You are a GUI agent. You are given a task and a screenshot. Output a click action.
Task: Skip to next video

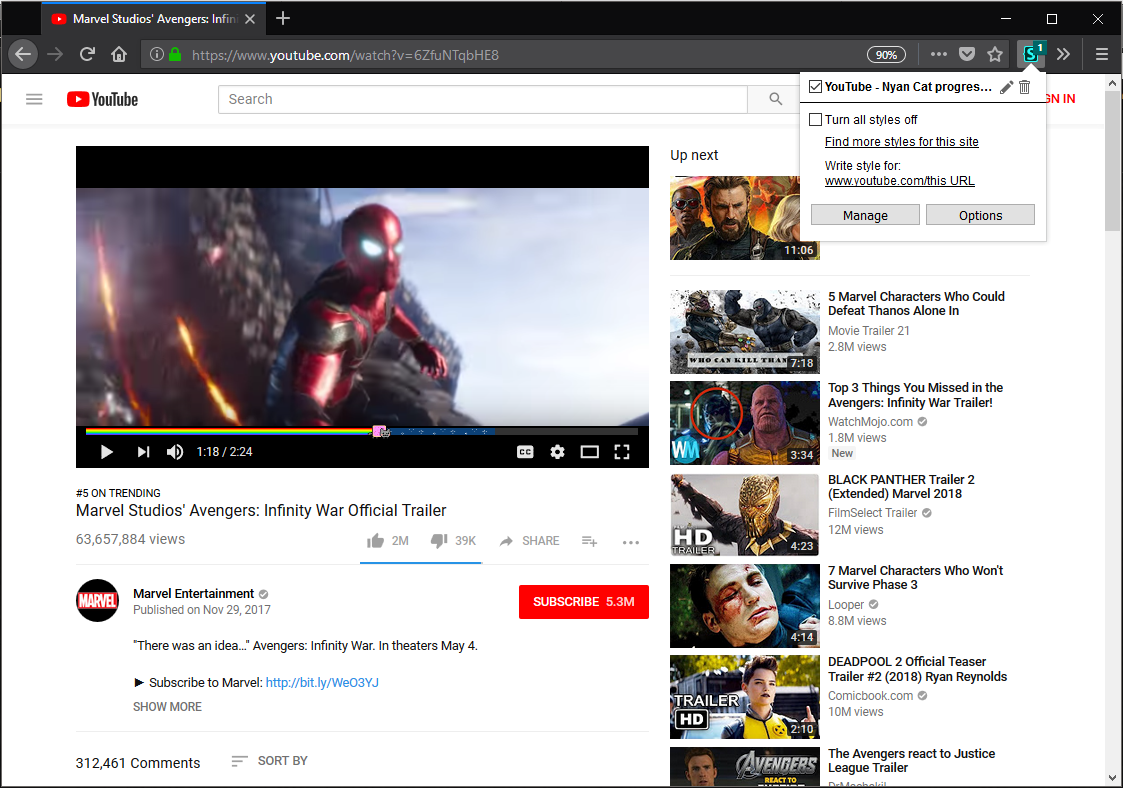[143, 452]
